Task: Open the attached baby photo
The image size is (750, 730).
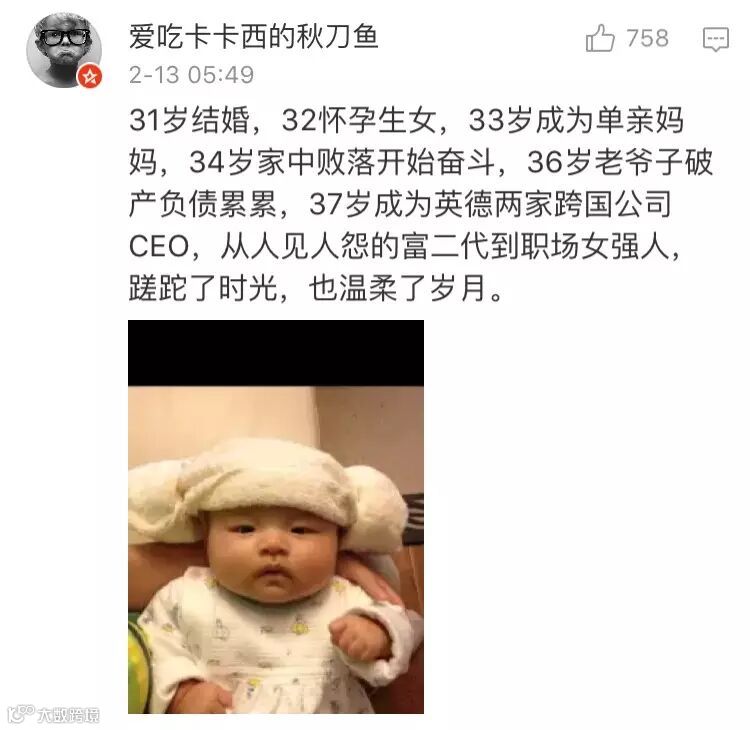Action: pyautogui.click(x=276, y=517)
